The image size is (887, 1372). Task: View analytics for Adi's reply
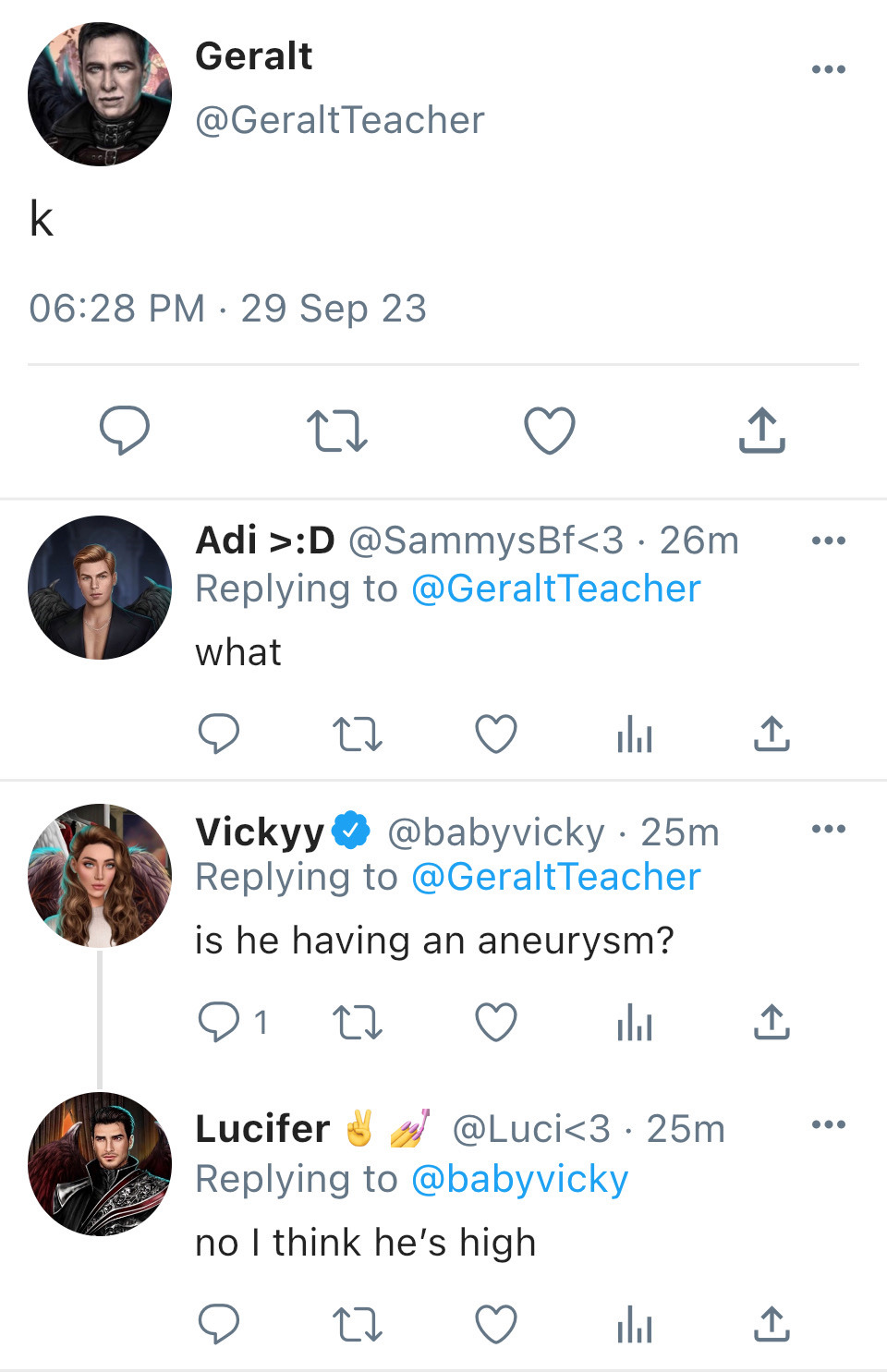(x=634, y=735)
